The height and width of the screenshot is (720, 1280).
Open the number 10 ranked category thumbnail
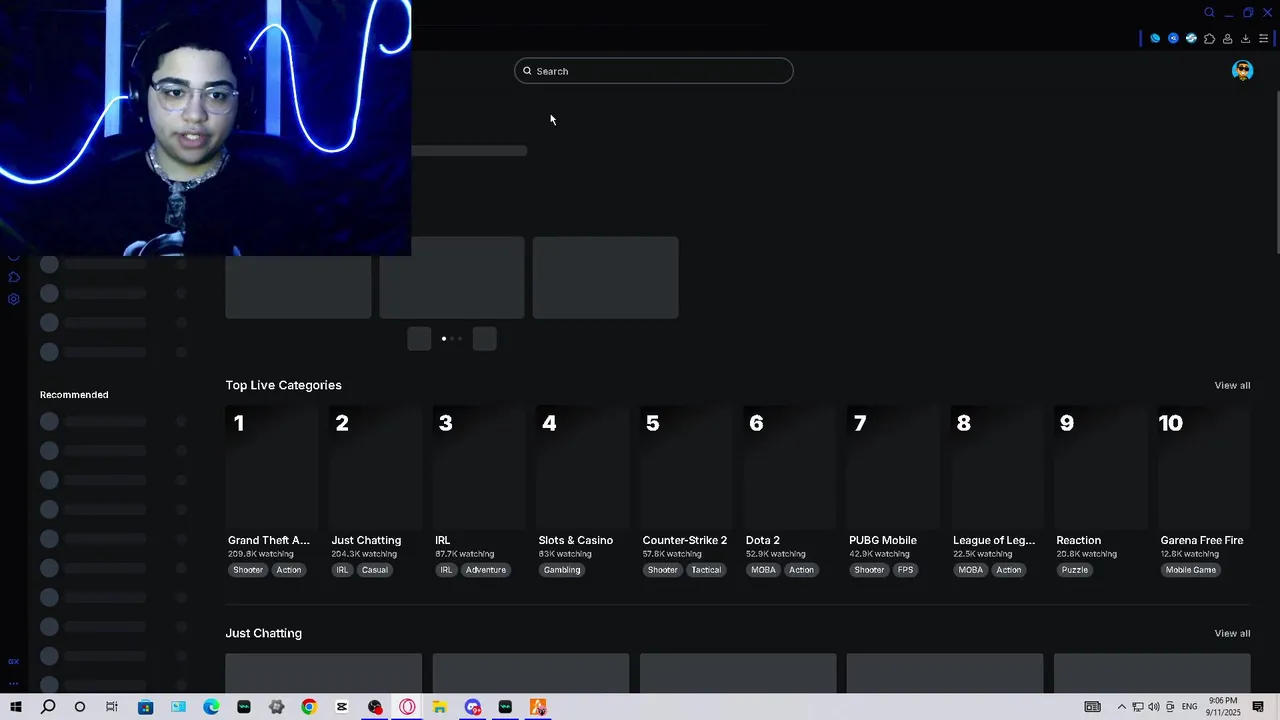[x=1204, y=467]
